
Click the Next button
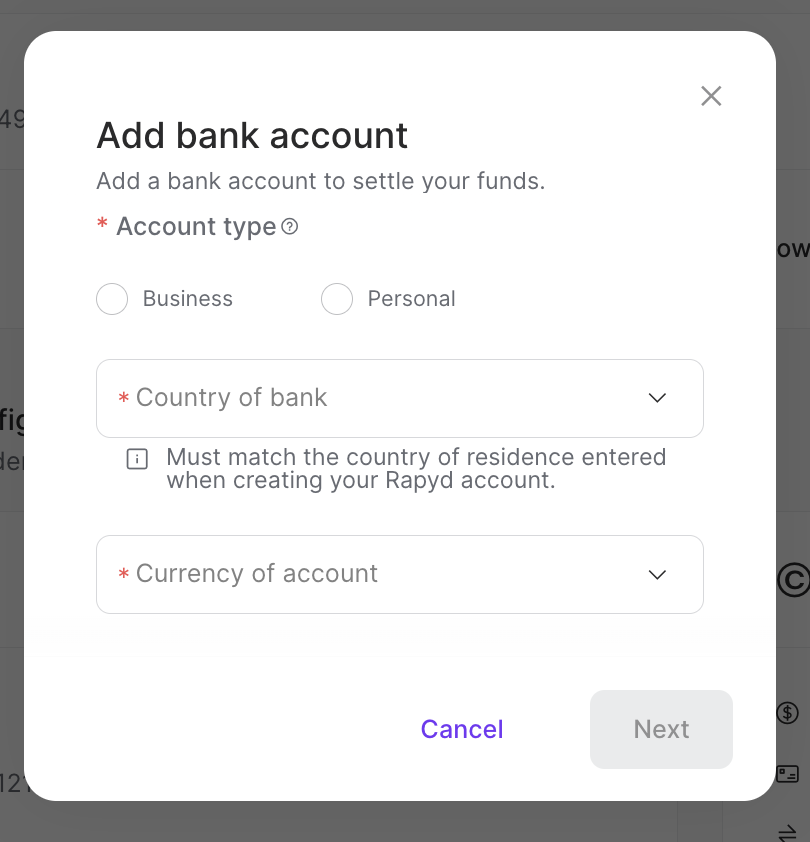pos(661,729)
